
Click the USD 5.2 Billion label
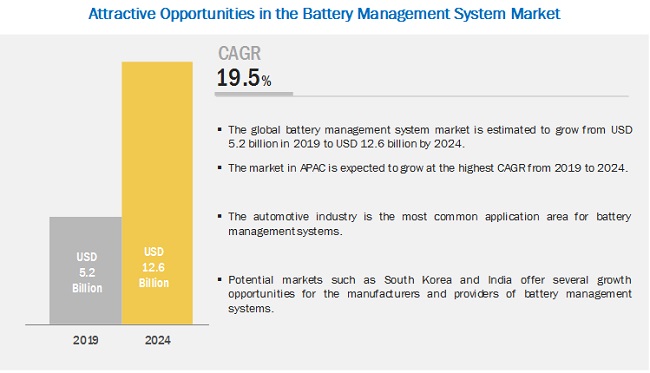pyautogui.click(x=87, y=272)
